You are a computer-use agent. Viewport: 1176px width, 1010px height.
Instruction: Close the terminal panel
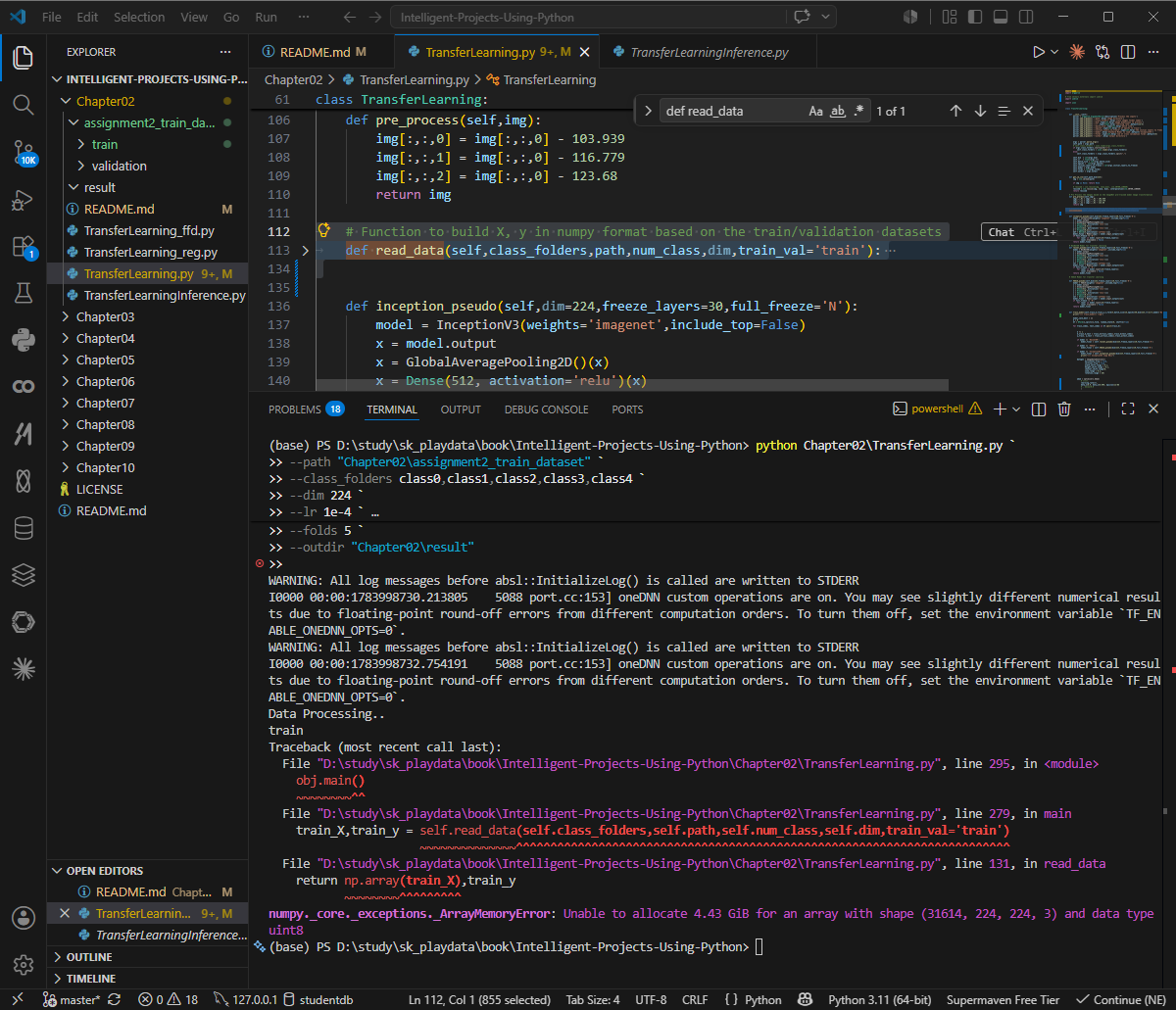click(1153, 409)
